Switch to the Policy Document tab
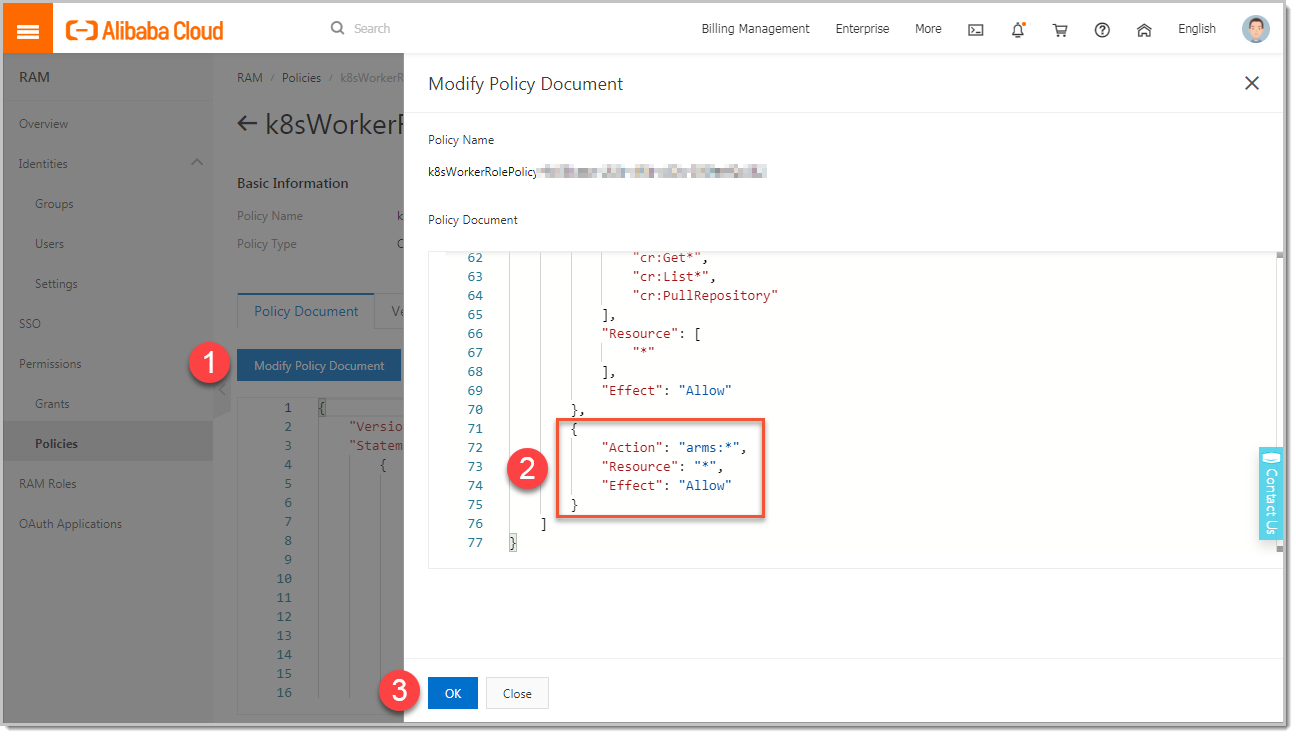 pos(306,311)
